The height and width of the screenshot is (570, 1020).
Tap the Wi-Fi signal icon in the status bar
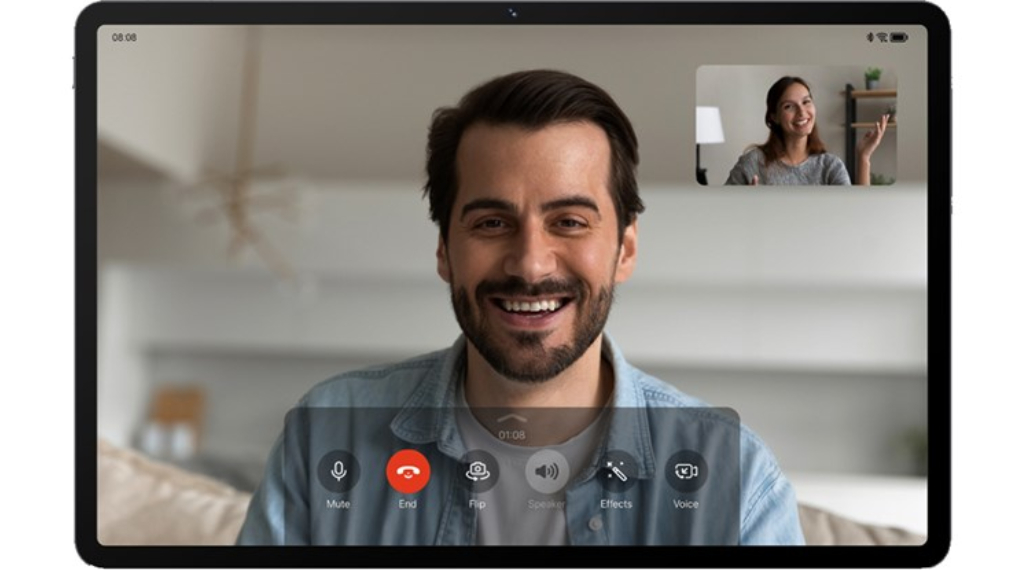coord(882,37)
